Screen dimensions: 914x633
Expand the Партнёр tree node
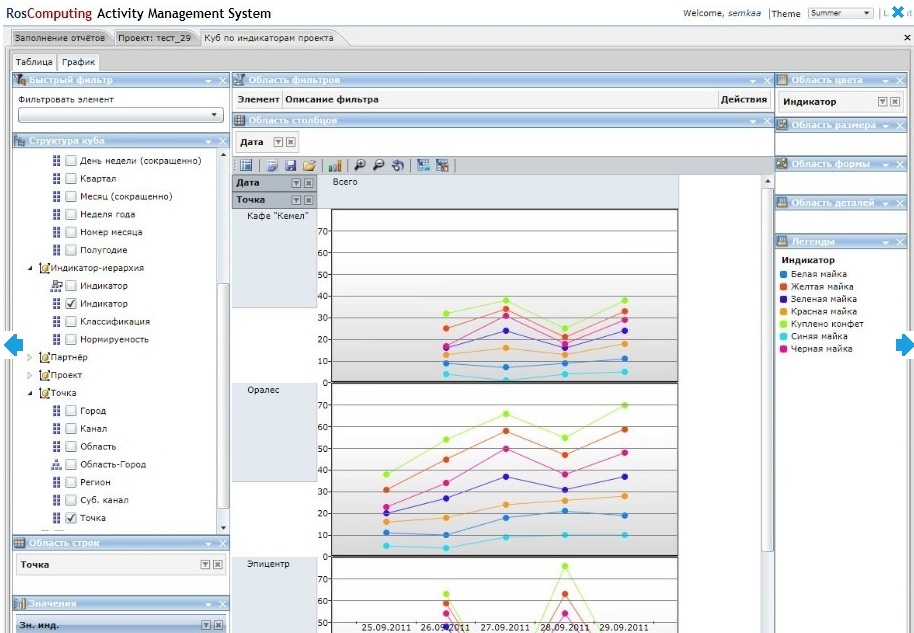pos(29,357)
